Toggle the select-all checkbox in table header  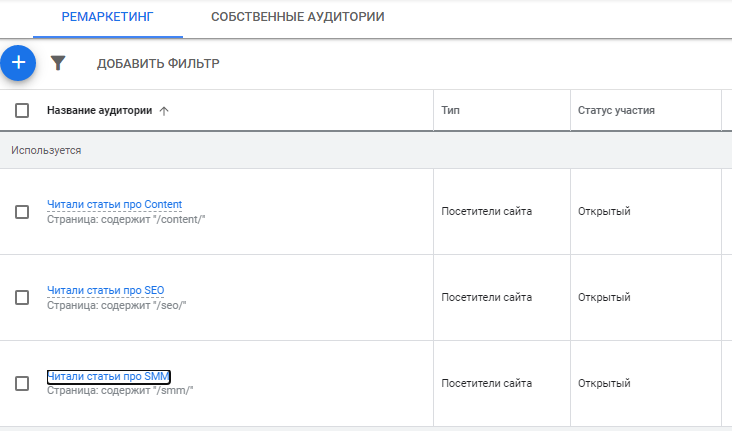22,110
